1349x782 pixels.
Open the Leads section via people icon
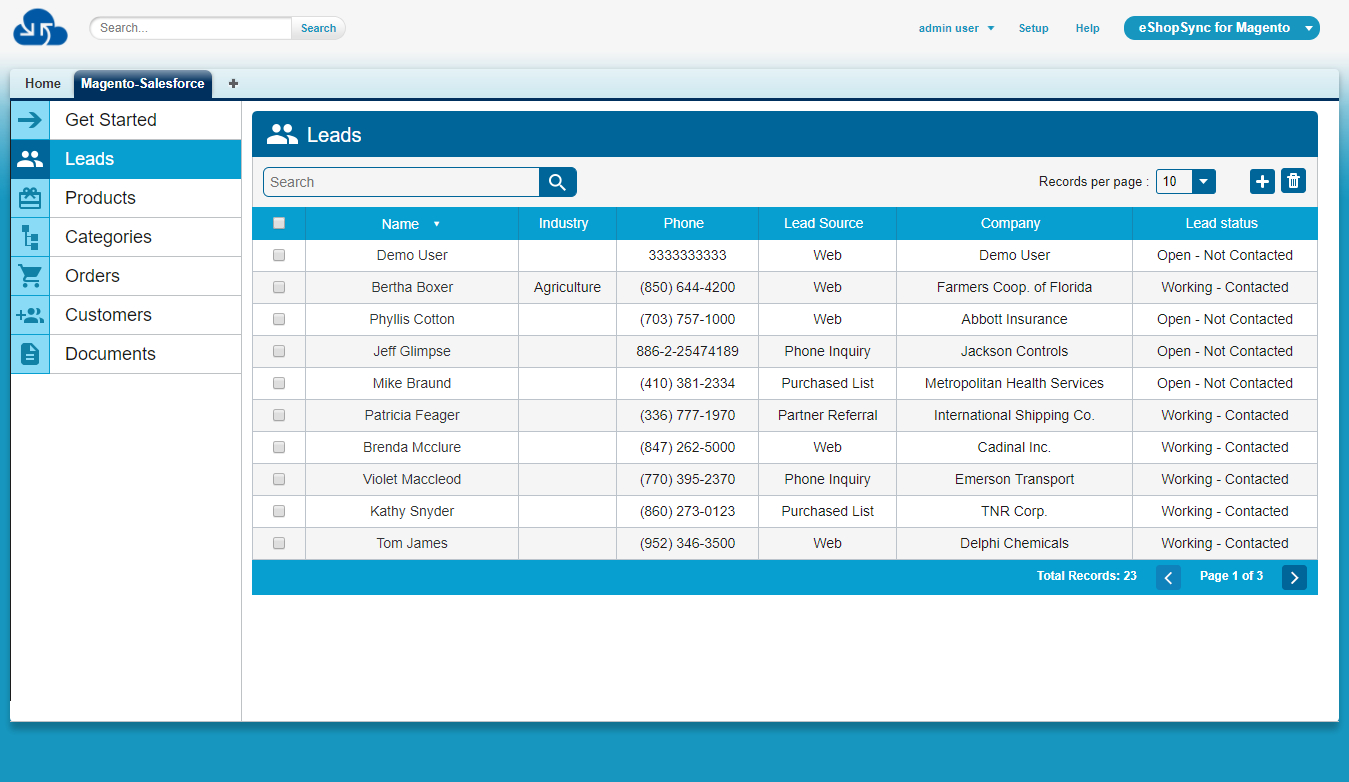(x=30, y=158)
